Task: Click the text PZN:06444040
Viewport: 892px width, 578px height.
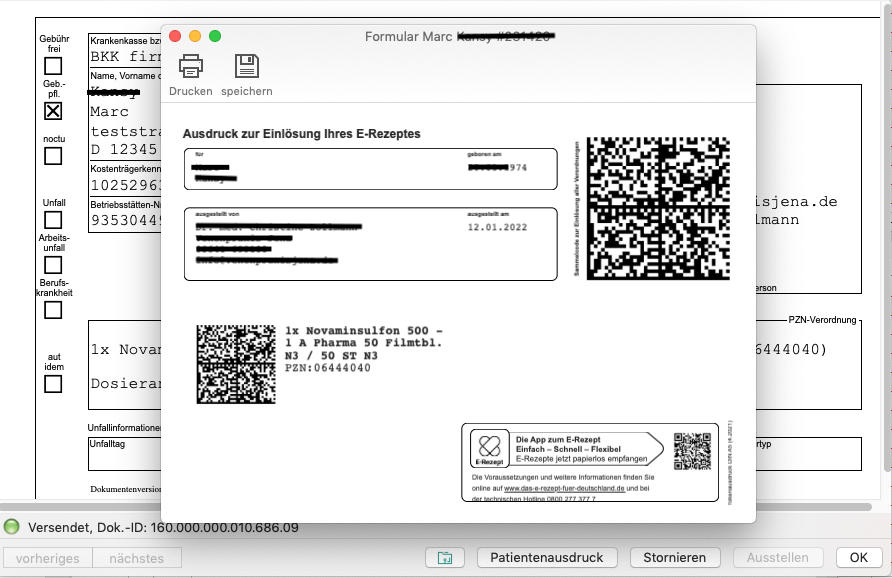Action: (328, 368)
